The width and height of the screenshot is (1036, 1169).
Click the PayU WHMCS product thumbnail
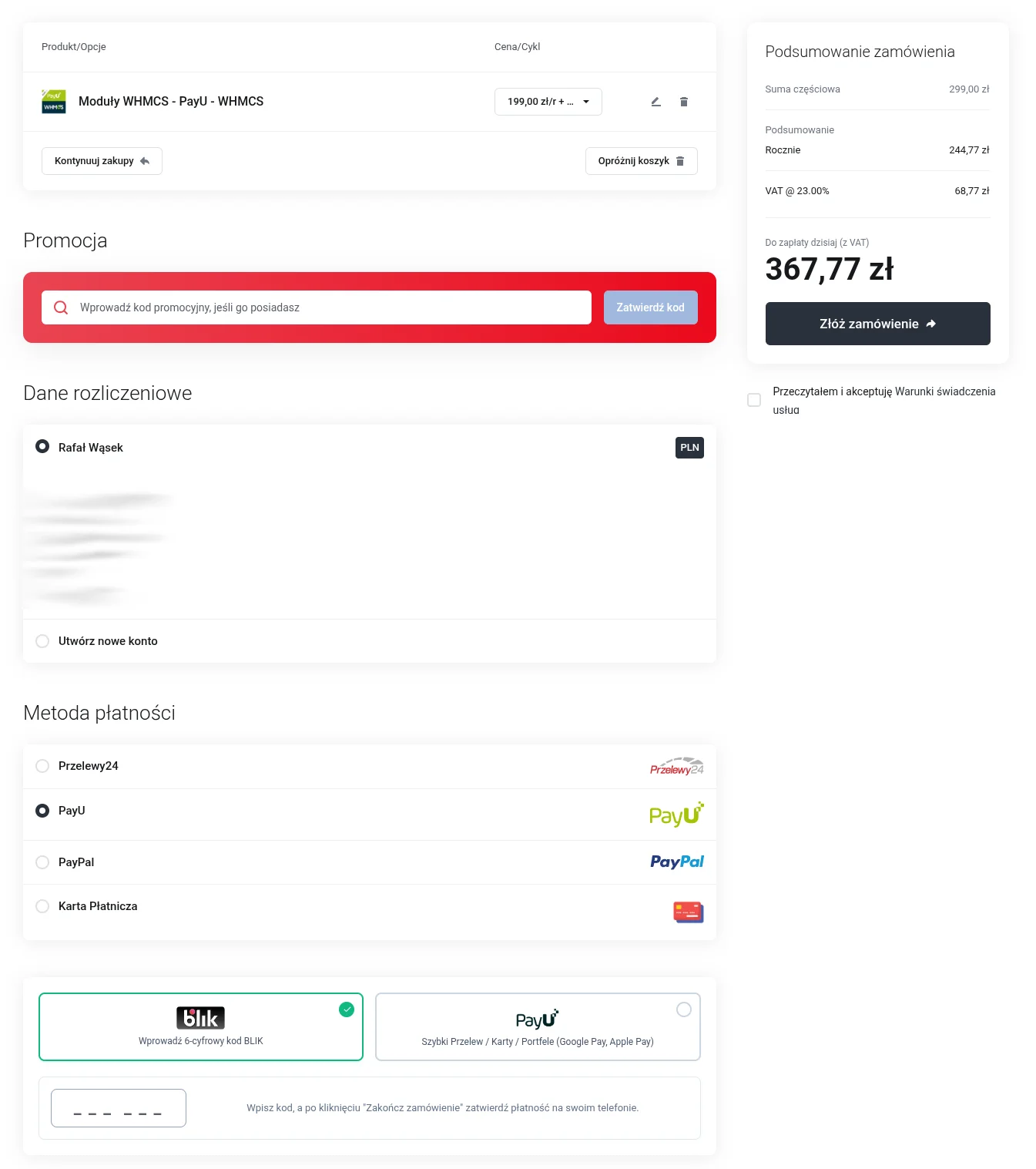pyautogui.click(x=54, y=102)
